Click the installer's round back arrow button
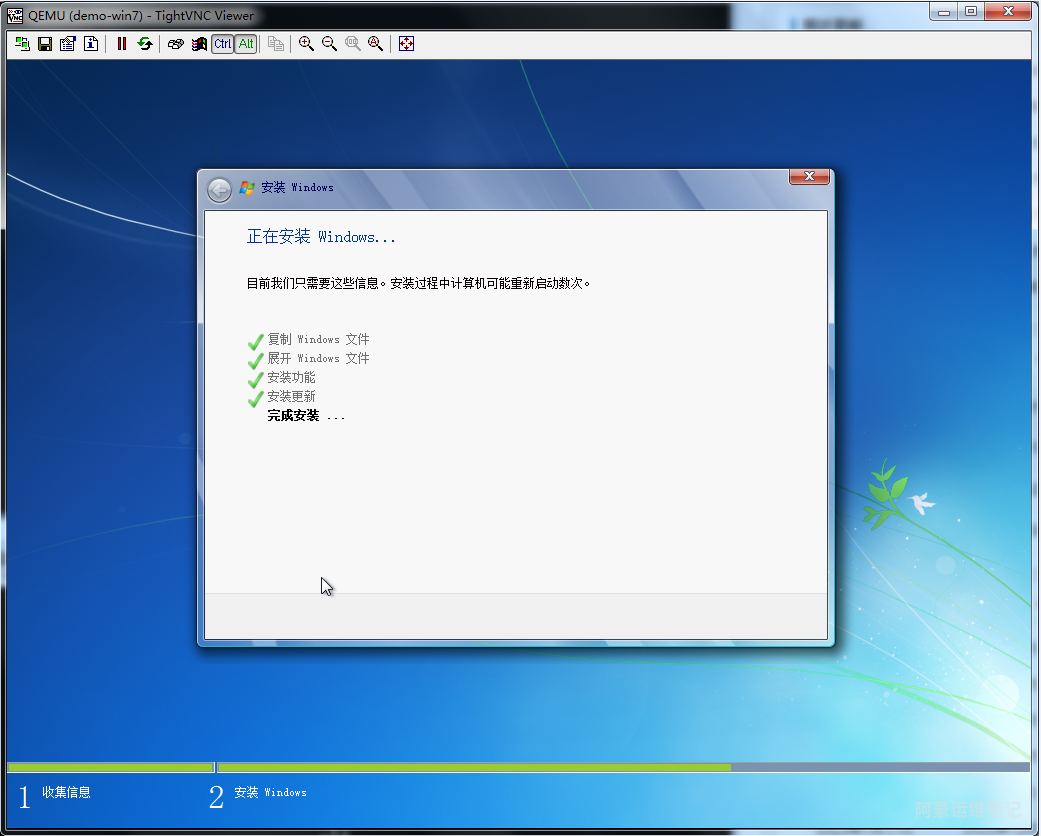The height and width of the screenshot is (836, 1041). tap(219, 189)
